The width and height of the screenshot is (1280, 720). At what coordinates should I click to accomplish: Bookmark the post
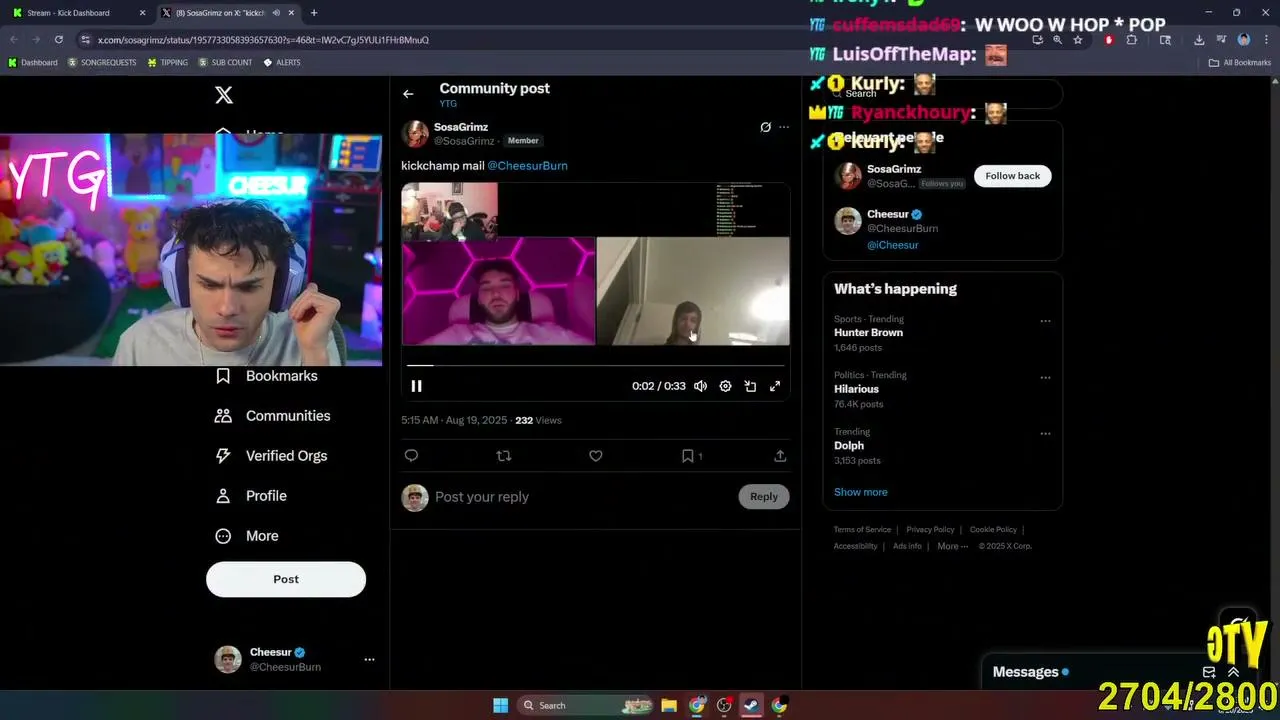coord(688,456)
